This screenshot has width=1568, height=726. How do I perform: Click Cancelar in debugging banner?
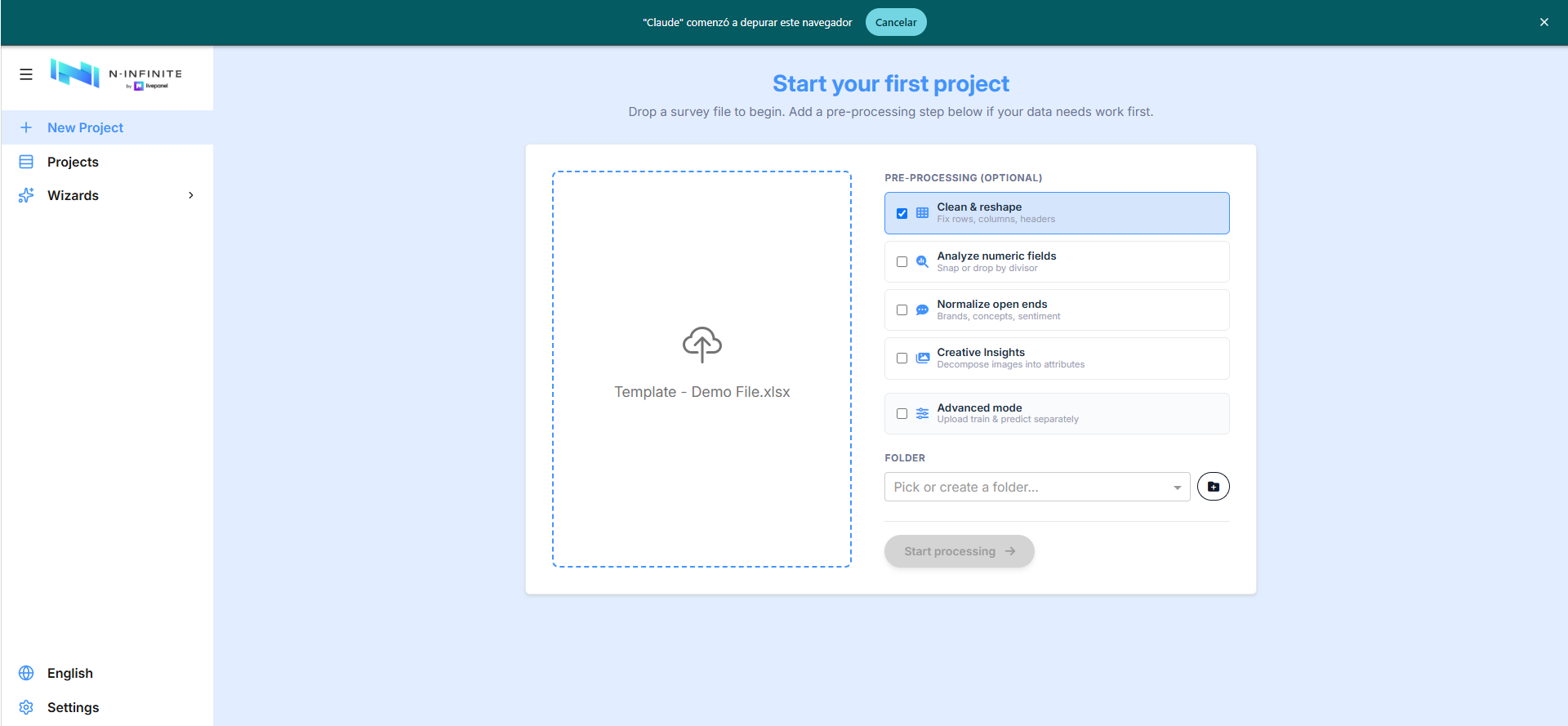click(896, 22)
